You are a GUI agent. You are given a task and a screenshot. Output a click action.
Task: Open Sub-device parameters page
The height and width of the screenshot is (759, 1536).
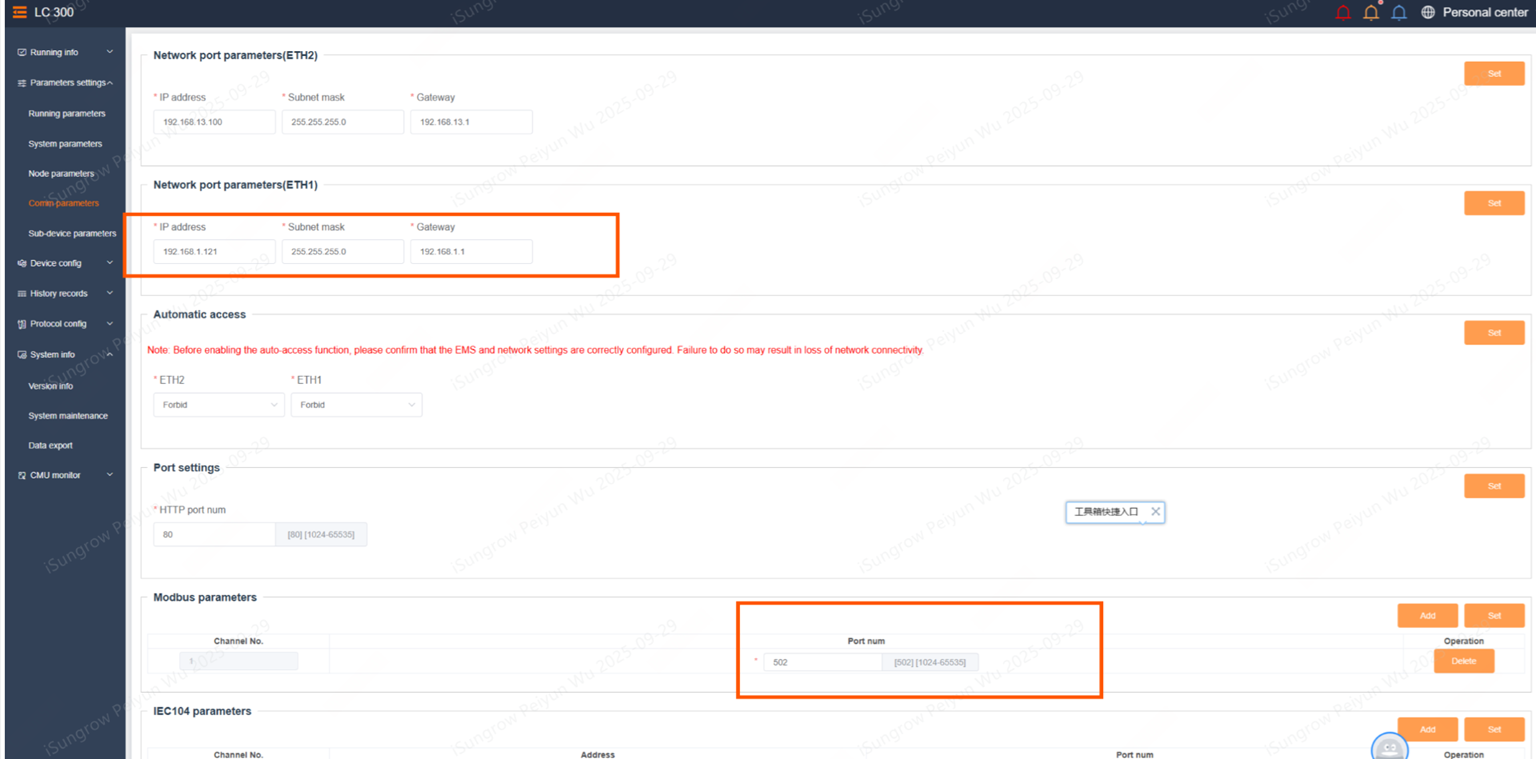tap(72, 234)
